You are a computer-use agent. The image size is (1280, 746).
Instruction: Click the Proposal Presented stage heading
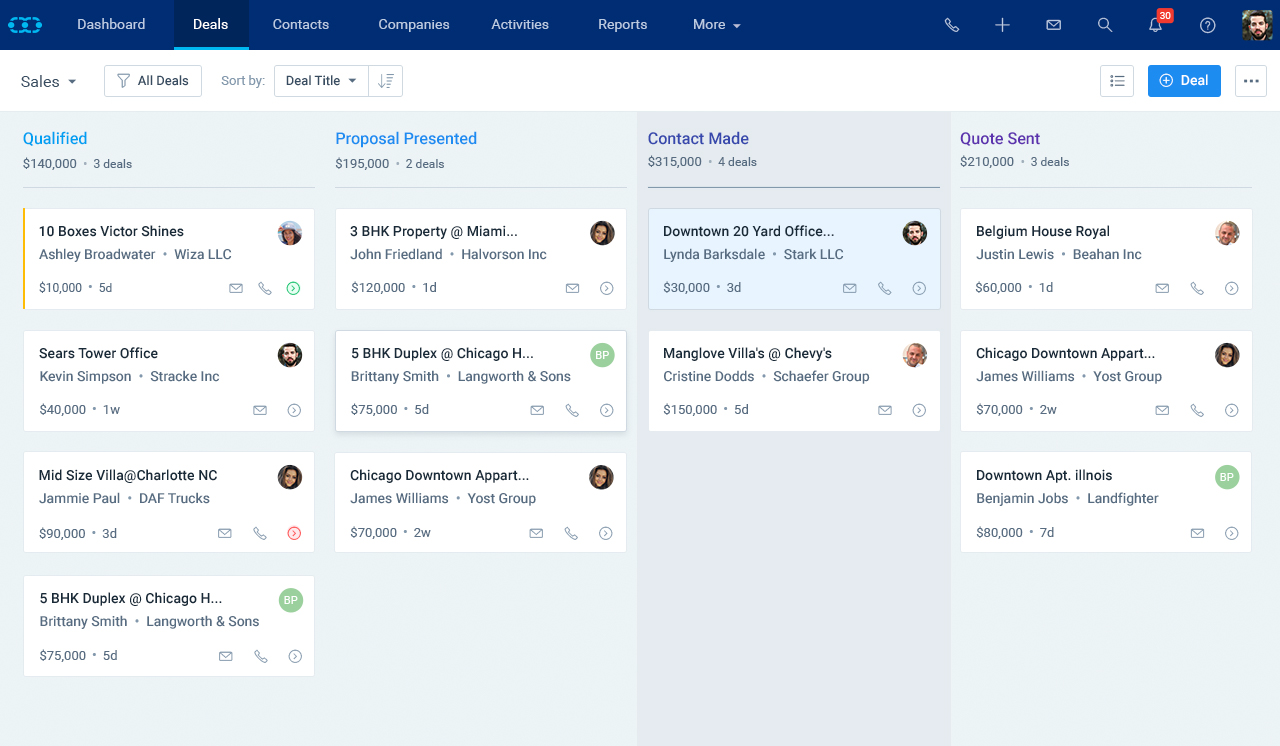[x=406, y=139]
